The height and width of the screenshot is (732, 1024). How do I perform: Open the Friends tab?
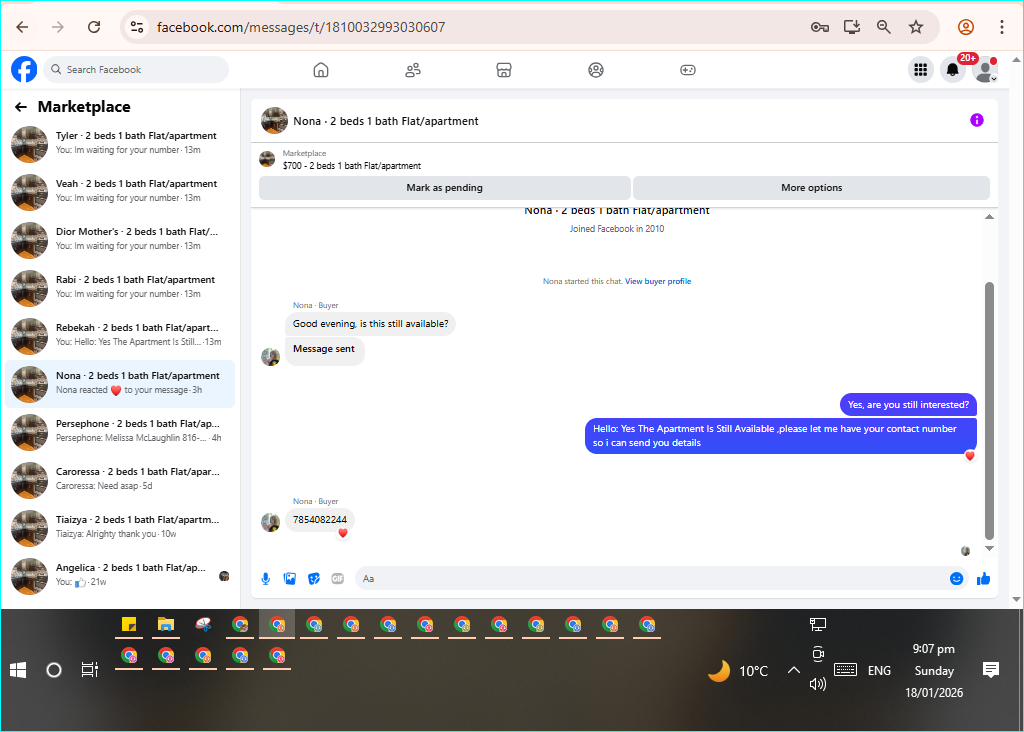pos(413,70)
